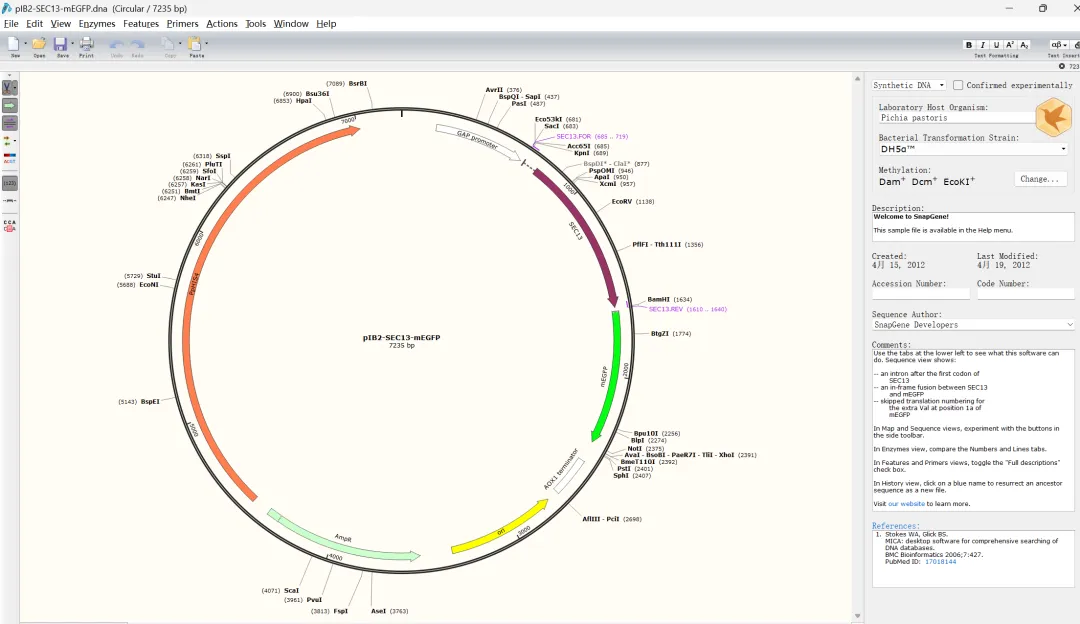The image size is (1080, 624).
Task: Click the EcoRV enzyme site label
Action: point(622,202)
